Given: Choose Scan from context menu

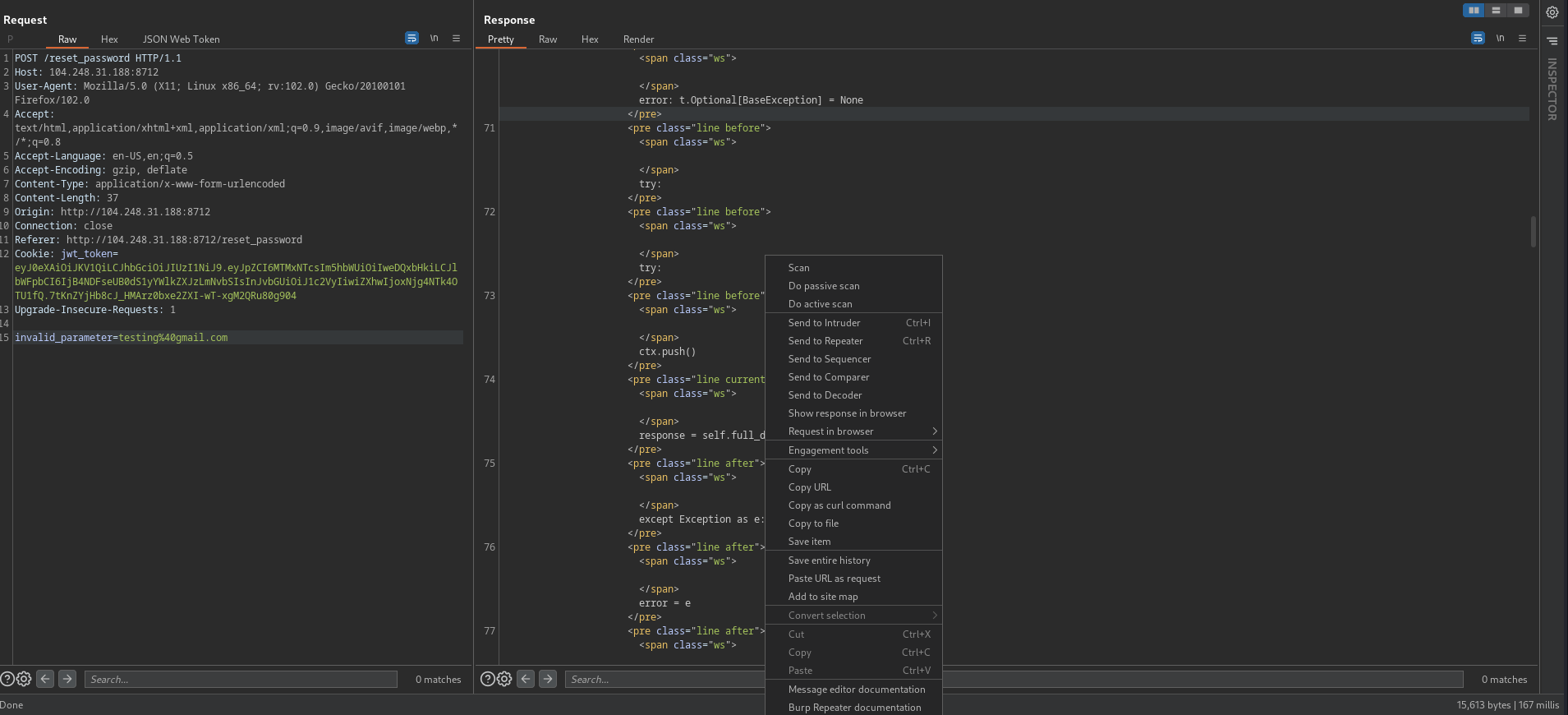Looking at the screenshot, I should (853, 268).
